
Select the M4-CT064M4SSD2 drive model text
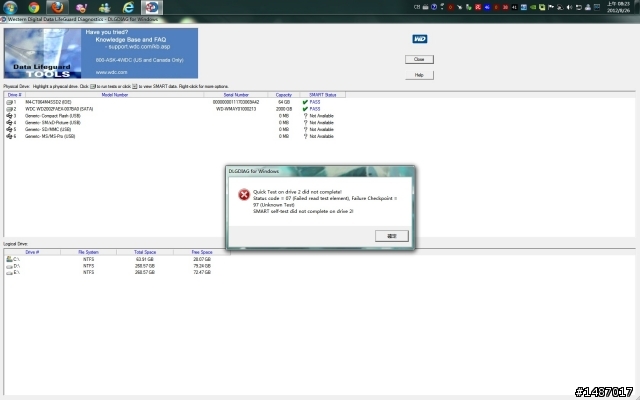point(48,102)
